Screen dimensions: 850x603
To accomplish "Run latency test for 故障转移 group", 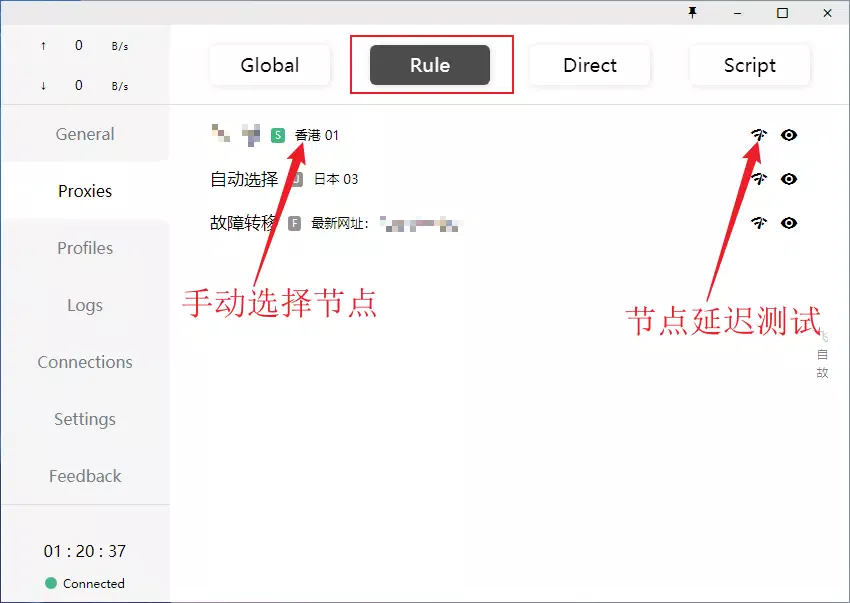I will 759,223.
